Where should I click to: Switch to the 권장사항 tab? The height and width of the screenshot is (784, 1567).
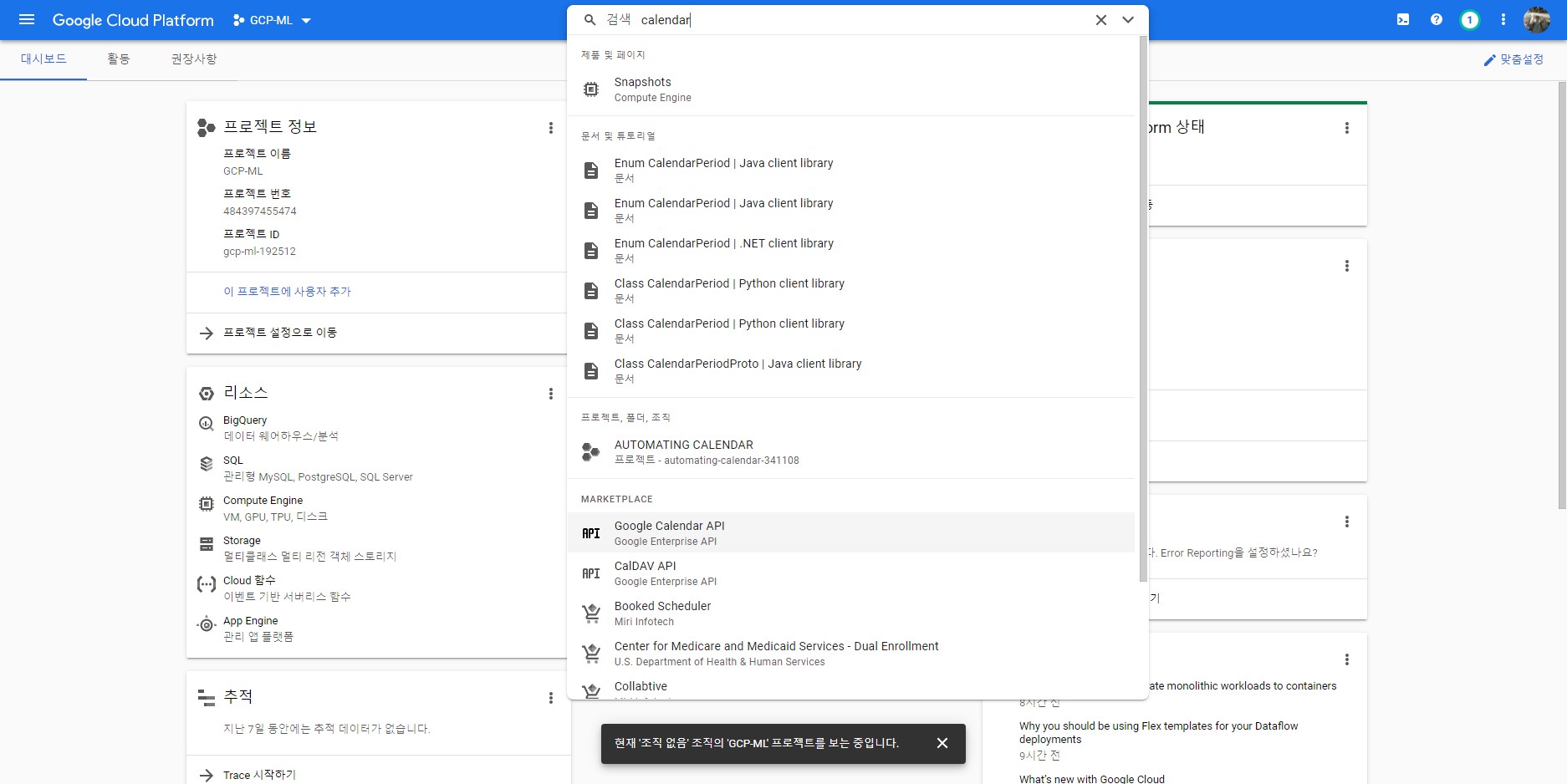194,59
